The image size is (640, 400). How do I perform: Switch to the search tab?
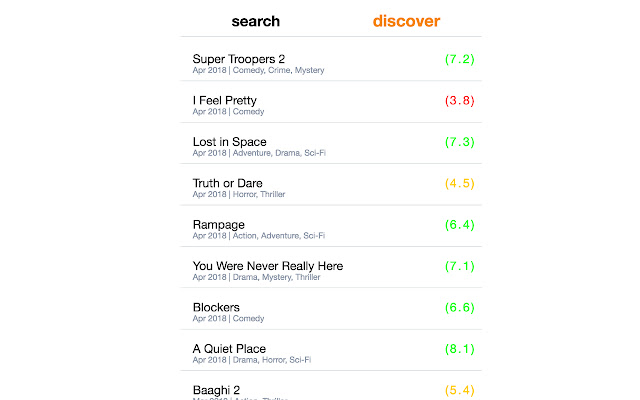tap(255, 21)
